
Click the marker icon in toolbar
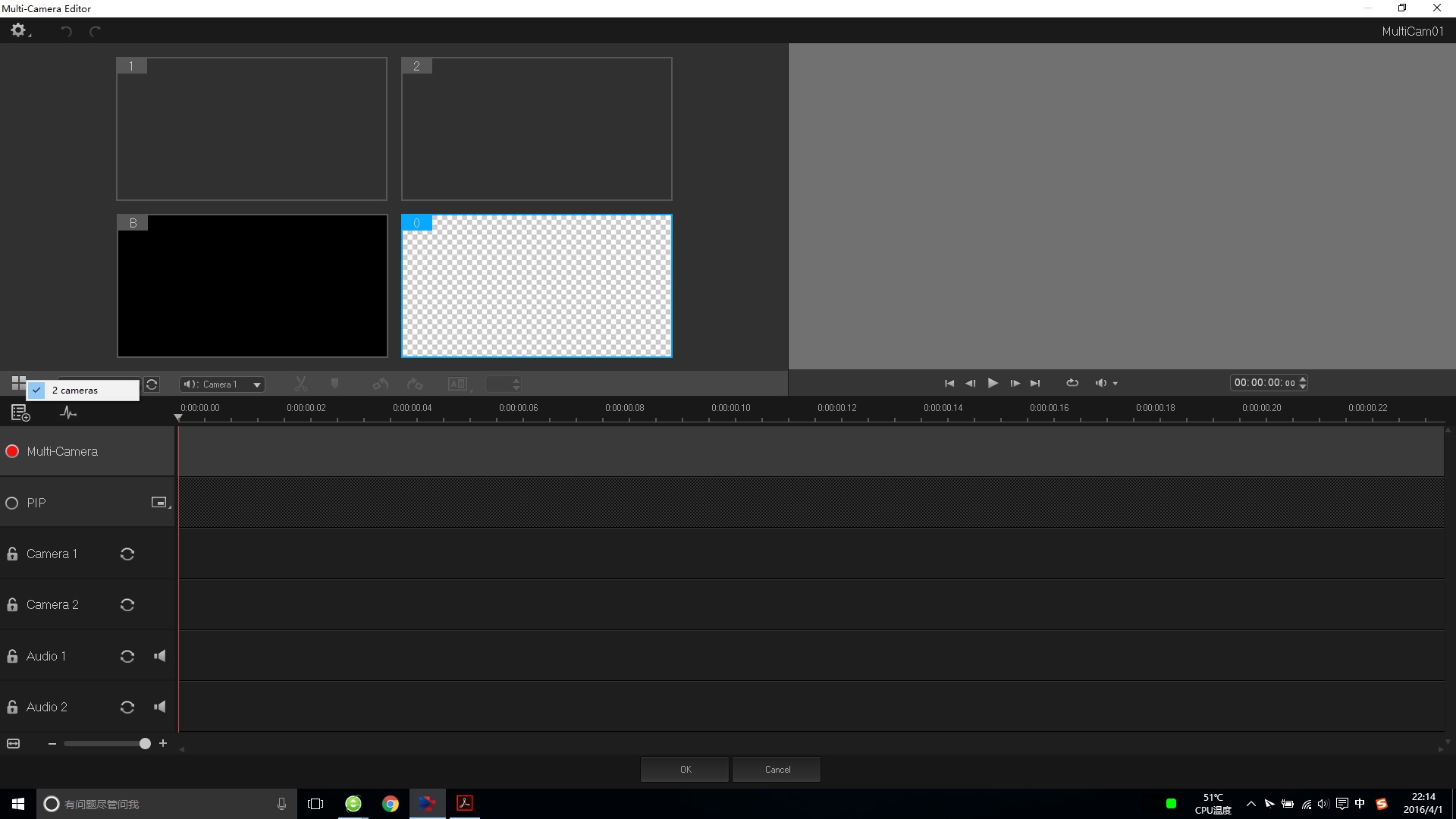point(334,384)
